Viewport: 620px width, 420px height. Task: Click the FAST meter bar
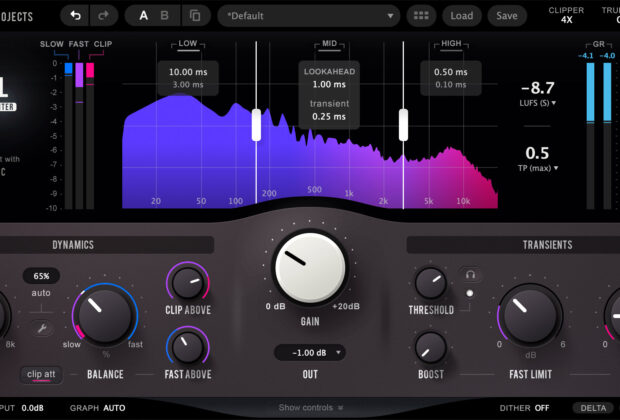pos(79,135)
